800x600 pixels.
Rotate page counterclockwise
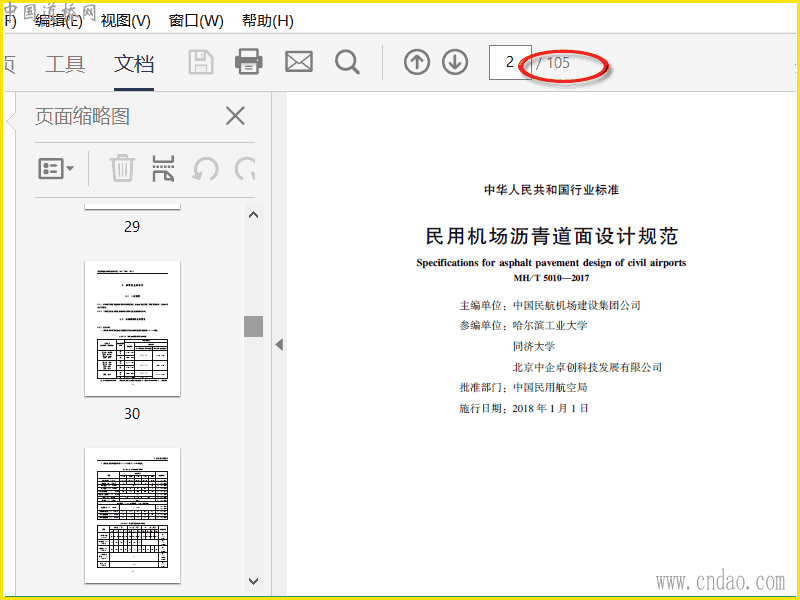205,169
